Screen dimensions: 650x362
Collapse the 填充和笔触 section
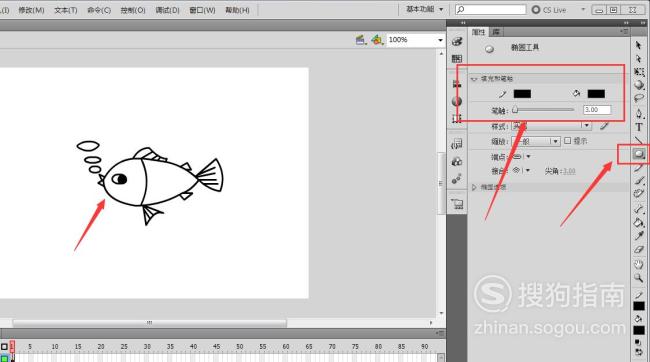(x=474, y=79)
